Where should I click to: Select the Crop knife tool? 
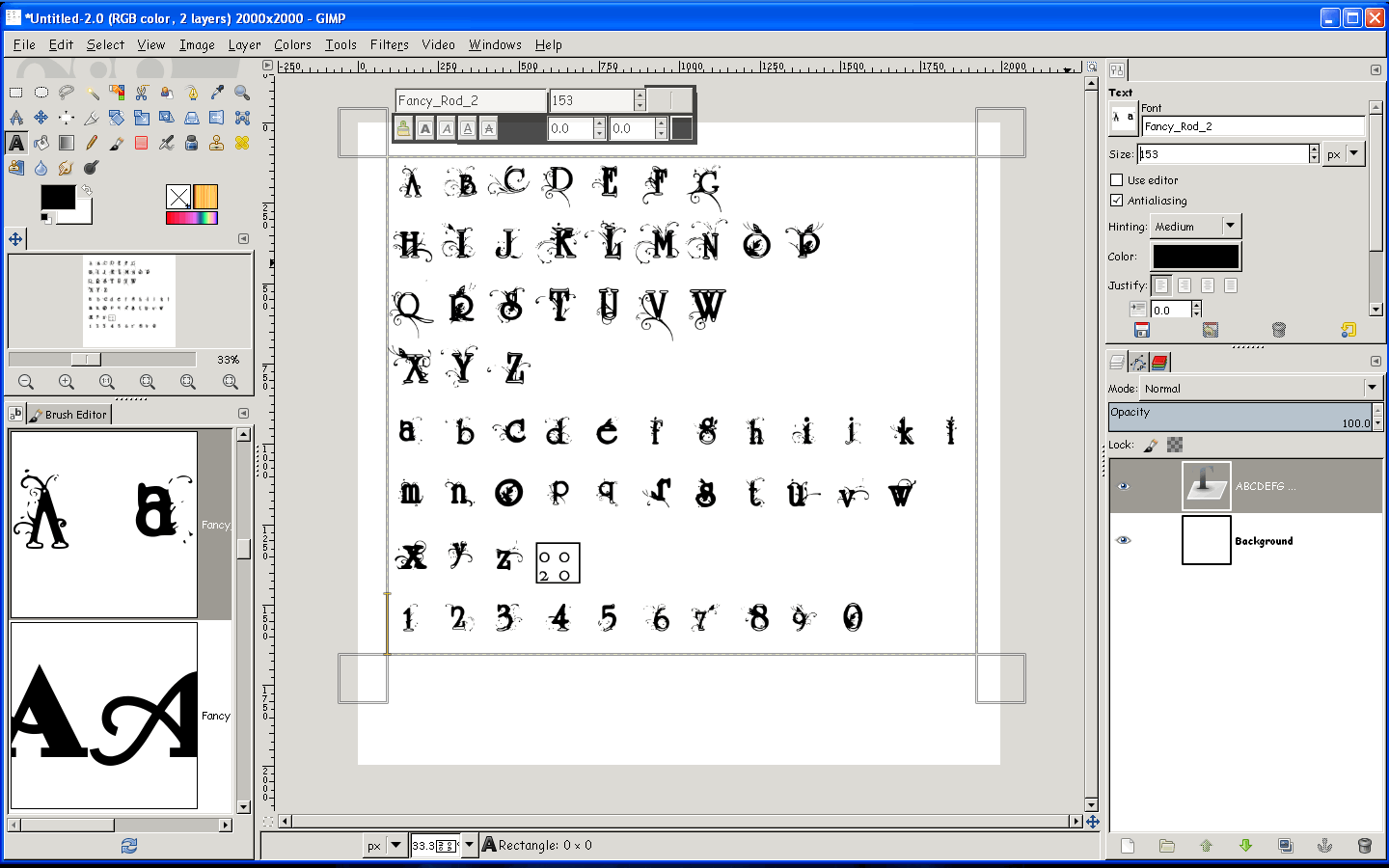(92, 118)
